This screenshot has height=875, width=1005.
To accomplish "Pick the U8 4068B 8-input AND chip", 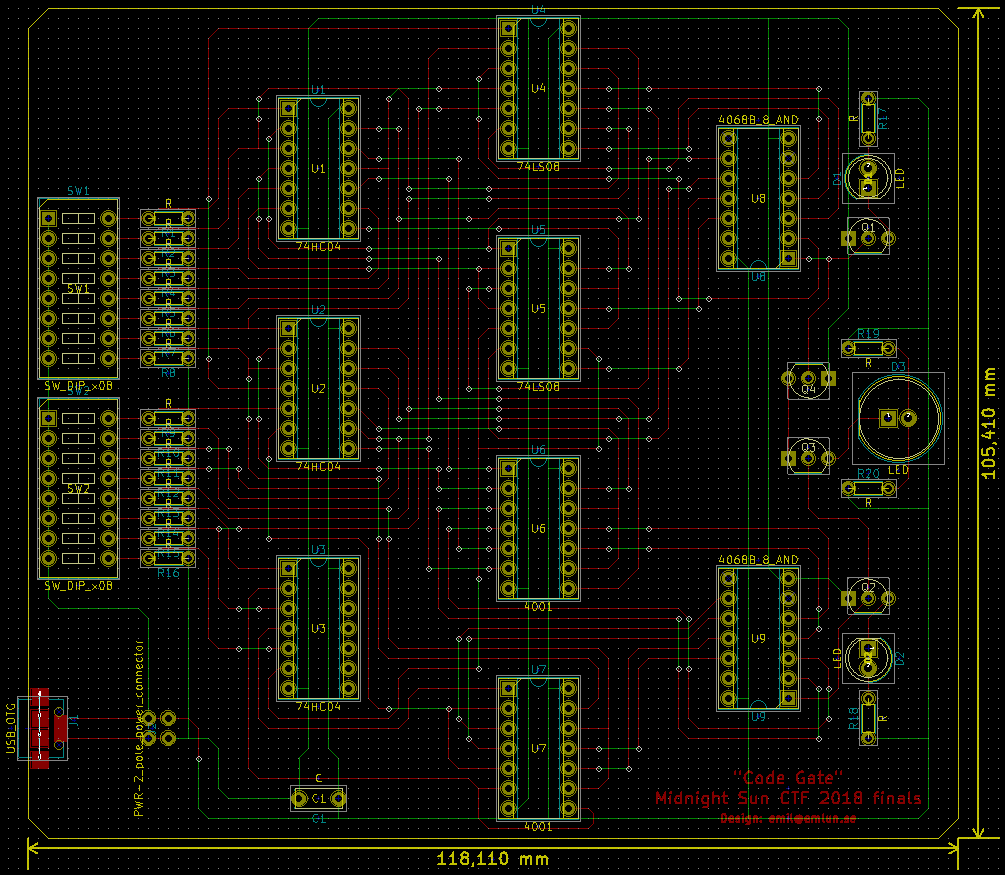I will [x=758, y=198].
